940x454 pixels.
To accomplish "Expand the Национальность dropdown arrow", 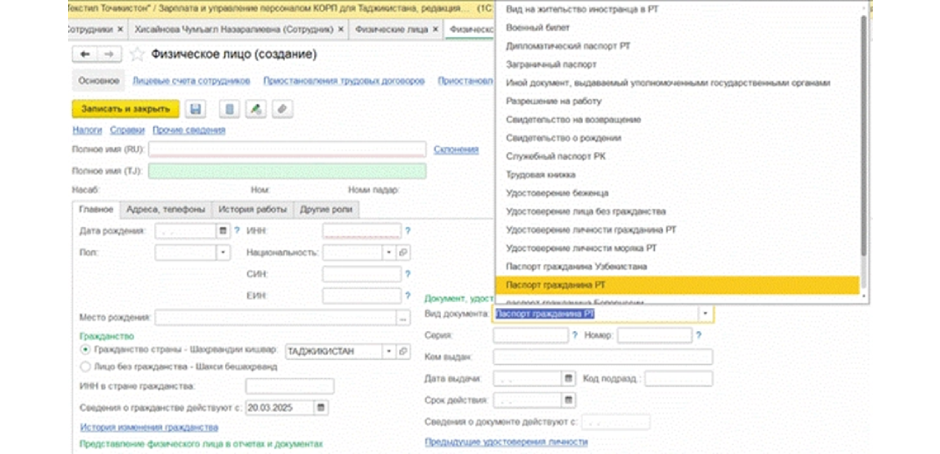I will (390, 252).
